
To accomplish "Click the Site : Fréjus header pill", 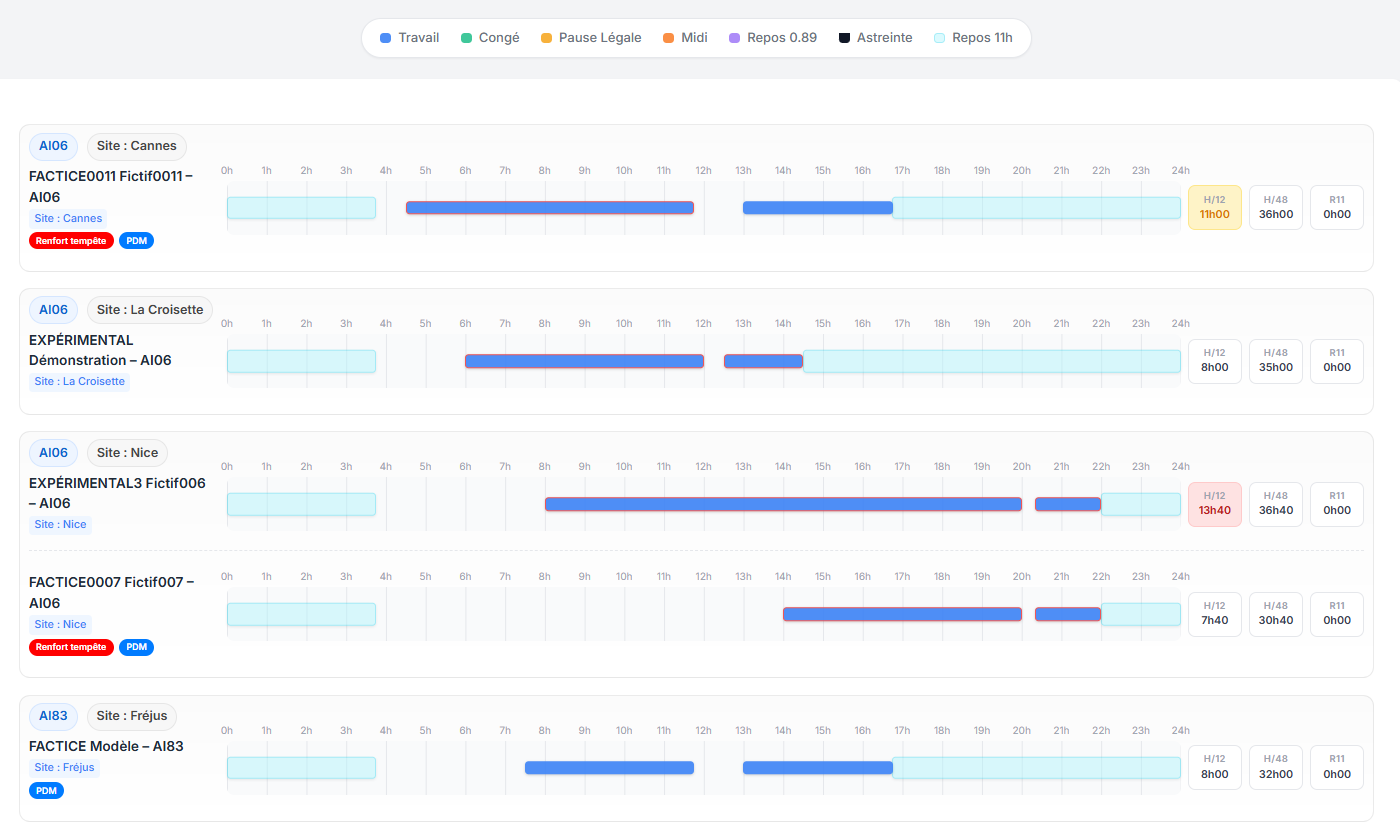I will point(132,716).
